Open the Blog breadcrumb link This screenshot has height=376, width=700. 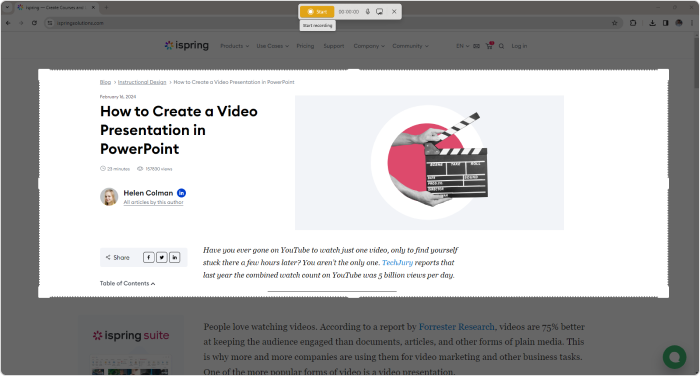point(105,82)
